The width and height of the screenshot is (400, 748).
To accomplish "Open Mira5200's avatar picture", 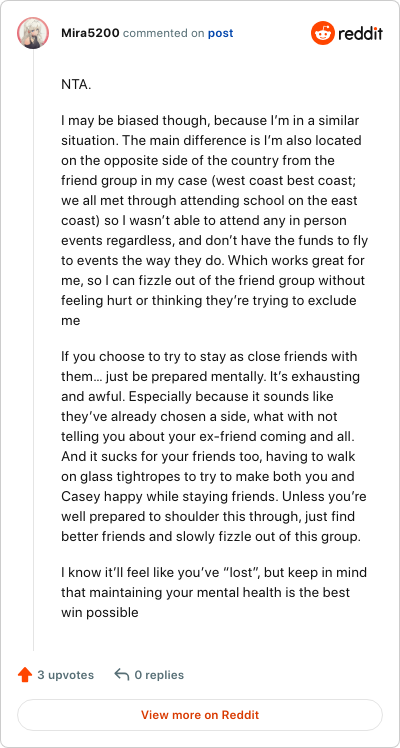I will coord(33,33).
